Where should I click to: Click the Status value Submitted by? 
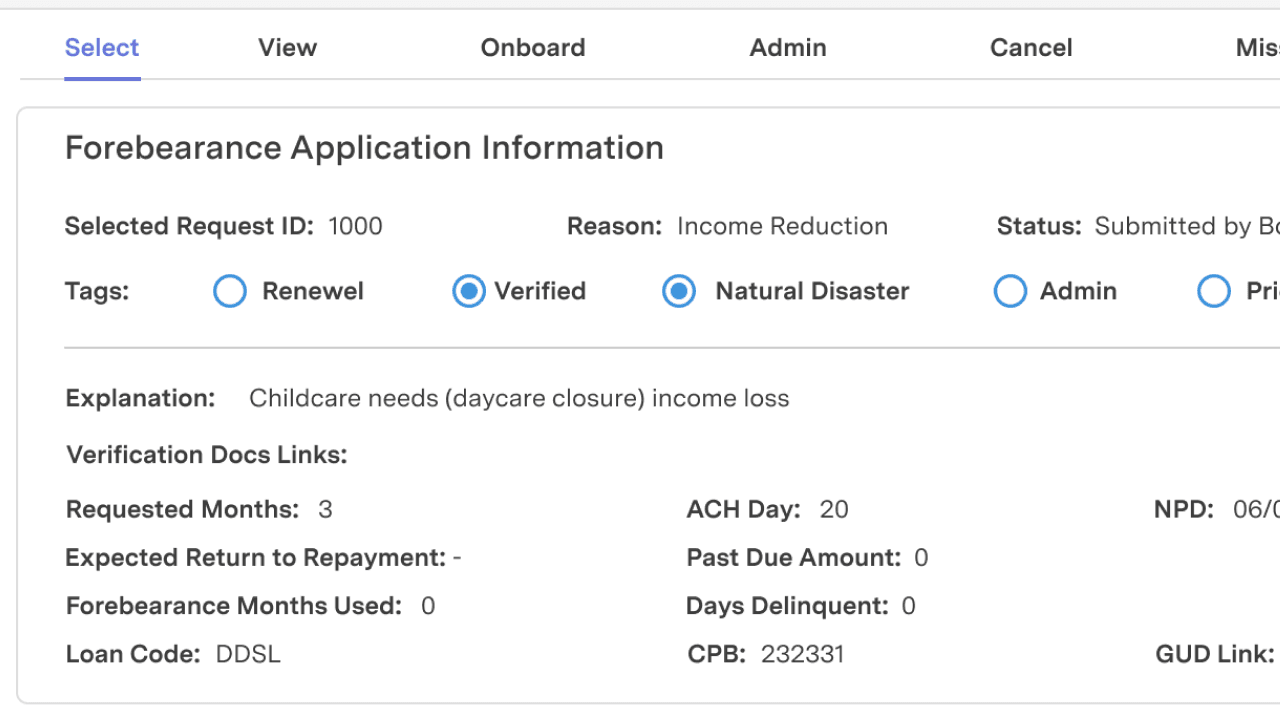tap(1187, 226)
